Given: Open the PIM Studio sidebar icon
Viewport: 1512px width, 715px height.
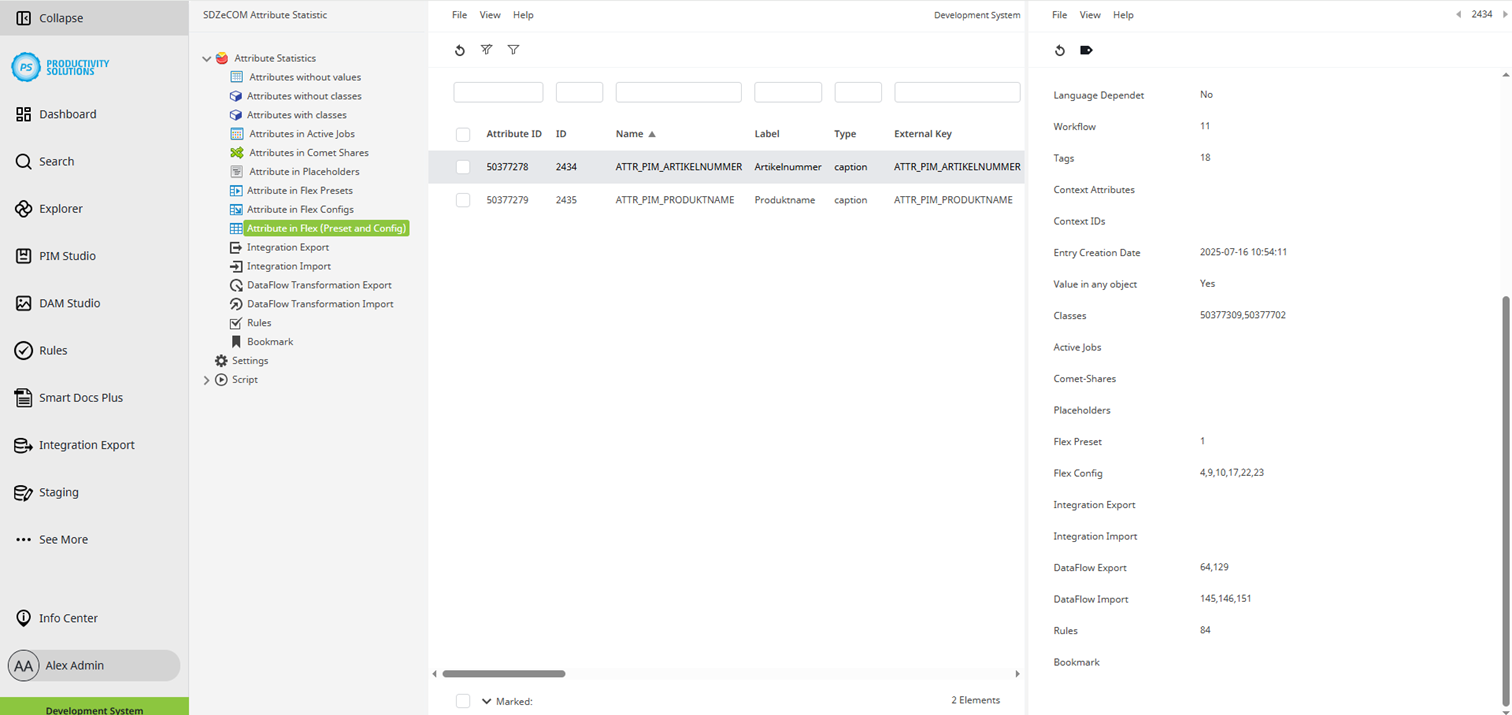Looking at the screenshot, I should pyautogui.click(x=24, y=256).
